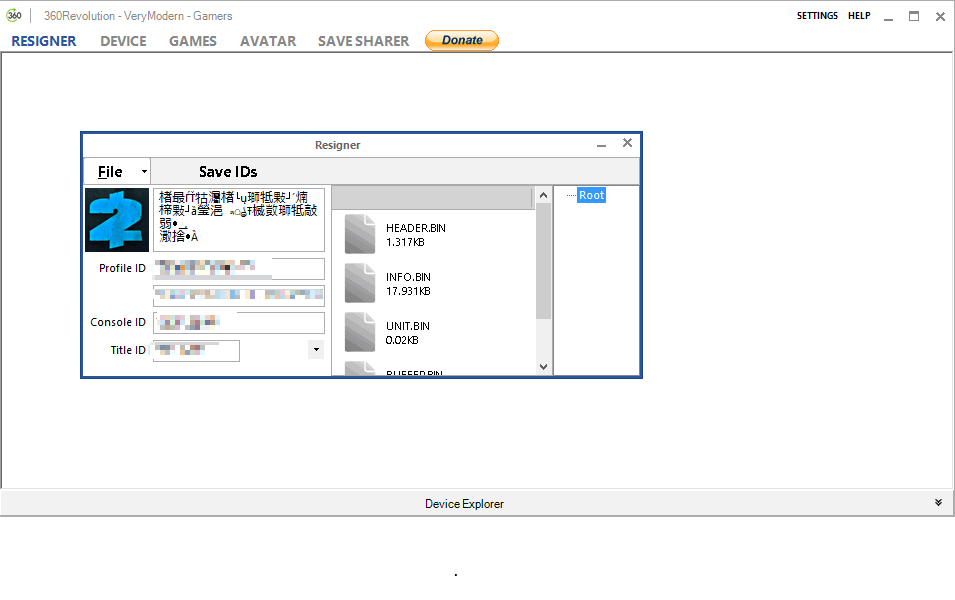Click the 360 logo icon in title bar
Screen dimensions: 955x600
click(15, 16)
